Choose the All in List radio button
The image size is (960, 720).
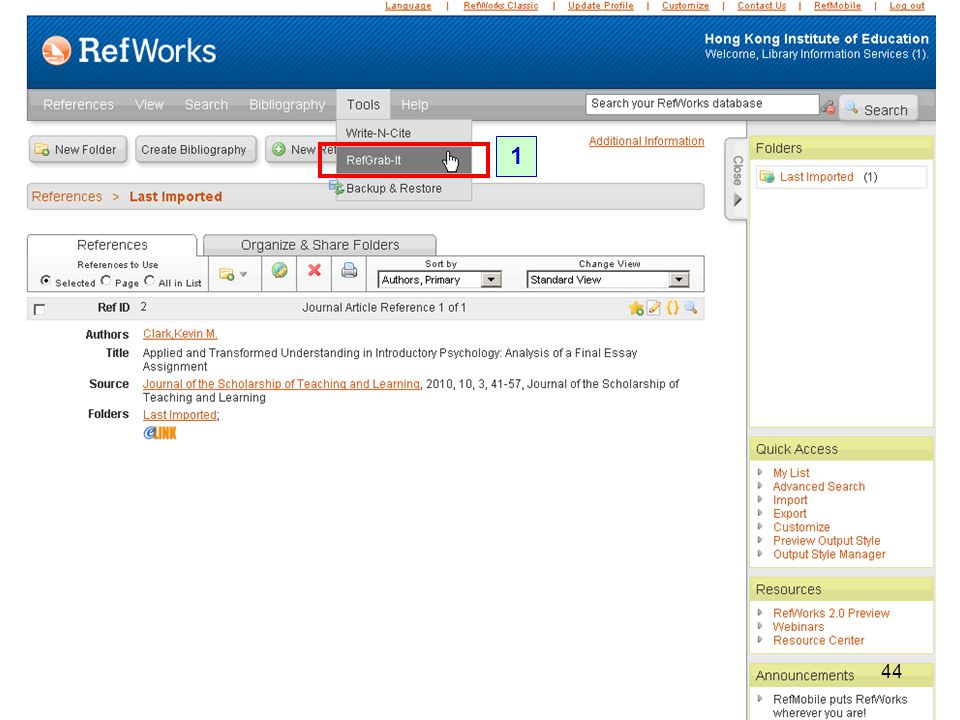[x=149, y=280]
